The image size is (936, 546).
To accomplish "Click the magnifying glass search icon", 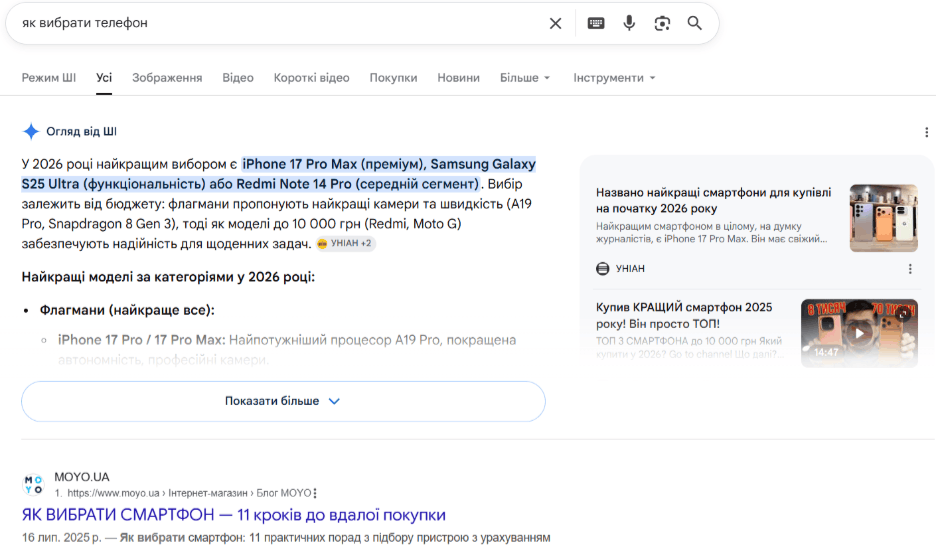I will tap(694, 23).
